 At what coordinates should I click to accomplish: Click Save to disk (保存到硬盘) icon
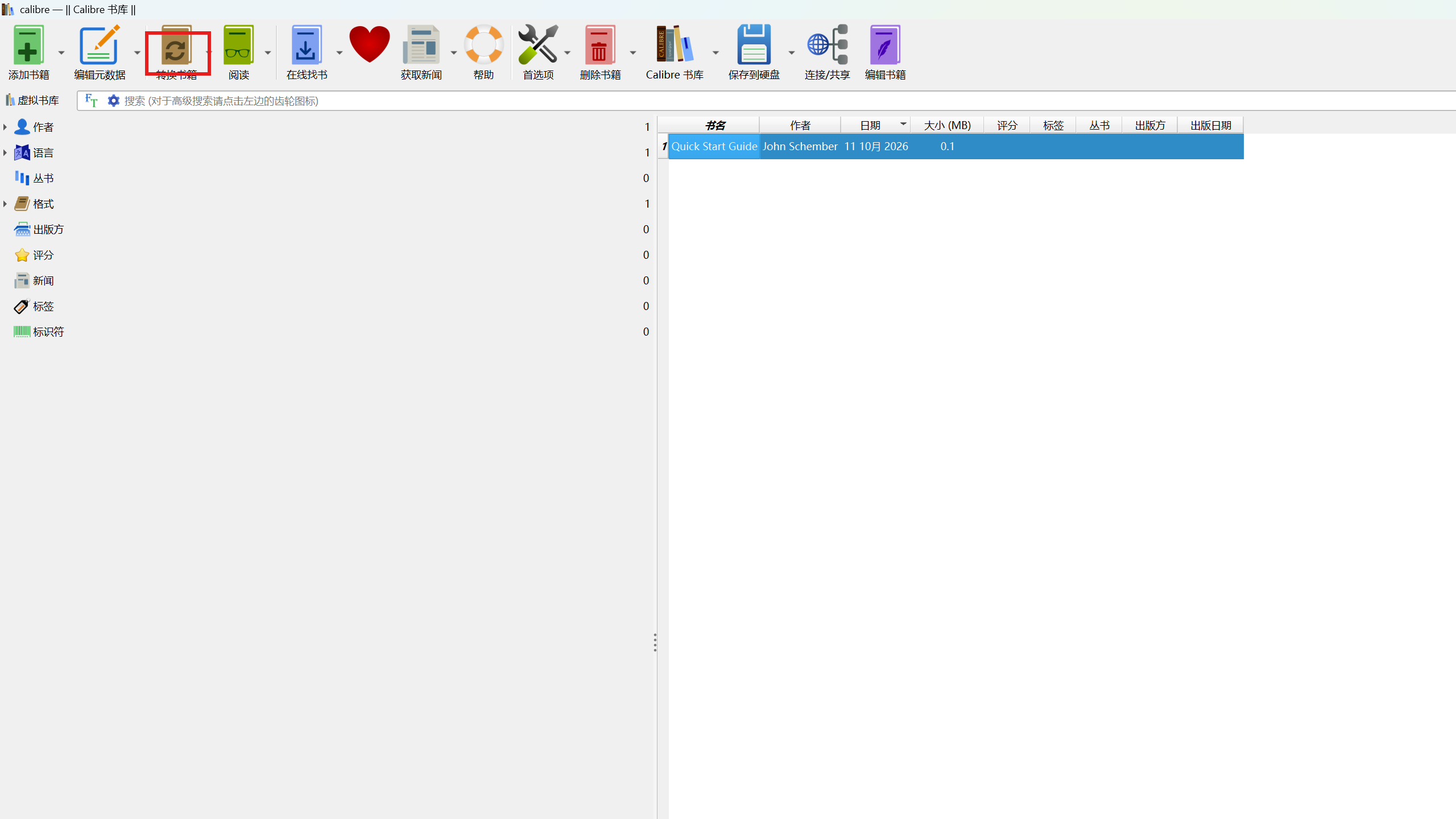tap(754, 44)
